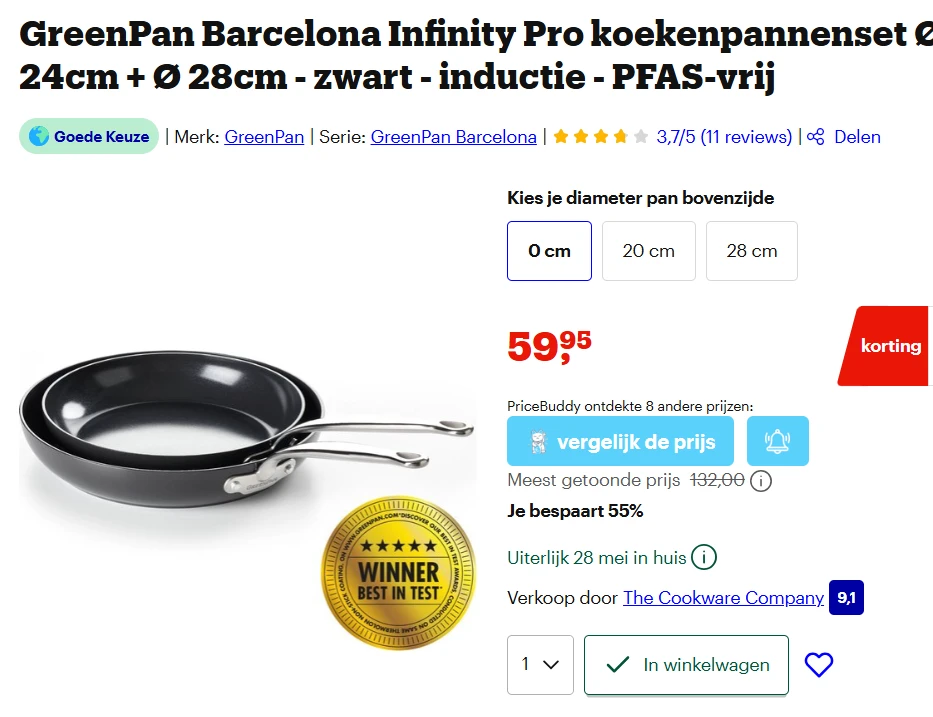Select the 0 cm diameter option

coord(549,251)
